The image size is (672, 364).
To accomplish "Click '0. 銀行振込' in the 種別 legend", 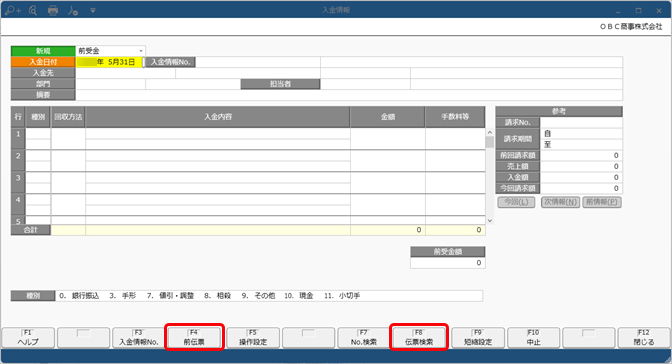I will pos(79,296).
